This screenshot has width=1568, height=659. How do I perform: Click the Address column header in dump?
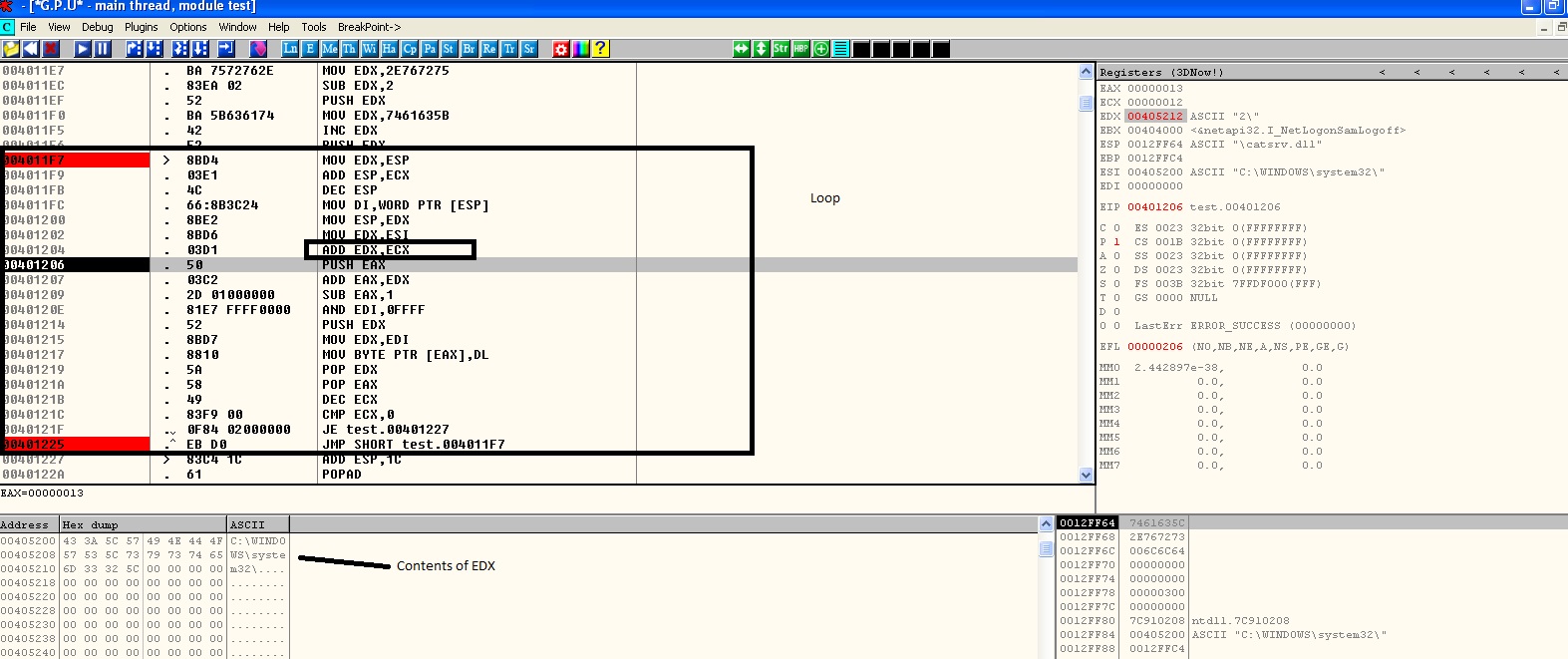[29, 524]
